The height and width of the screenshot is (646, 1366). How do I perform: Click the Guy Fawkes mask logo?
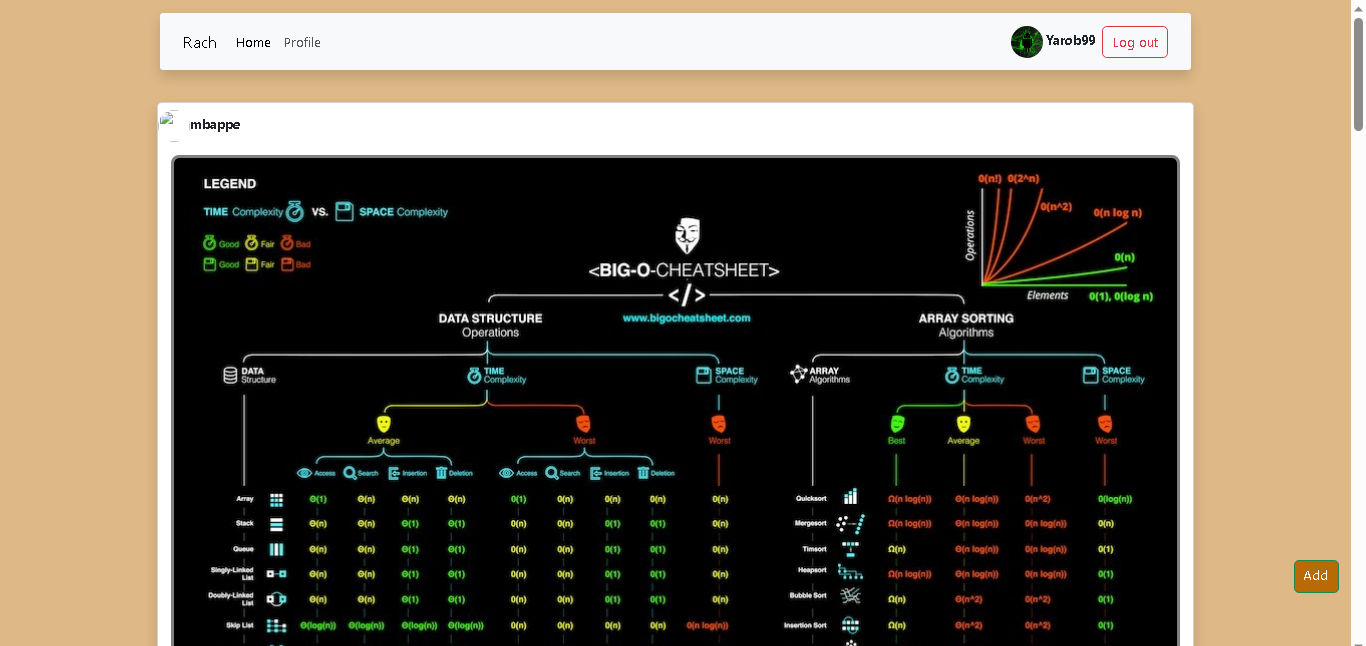[x=686, y=236]
